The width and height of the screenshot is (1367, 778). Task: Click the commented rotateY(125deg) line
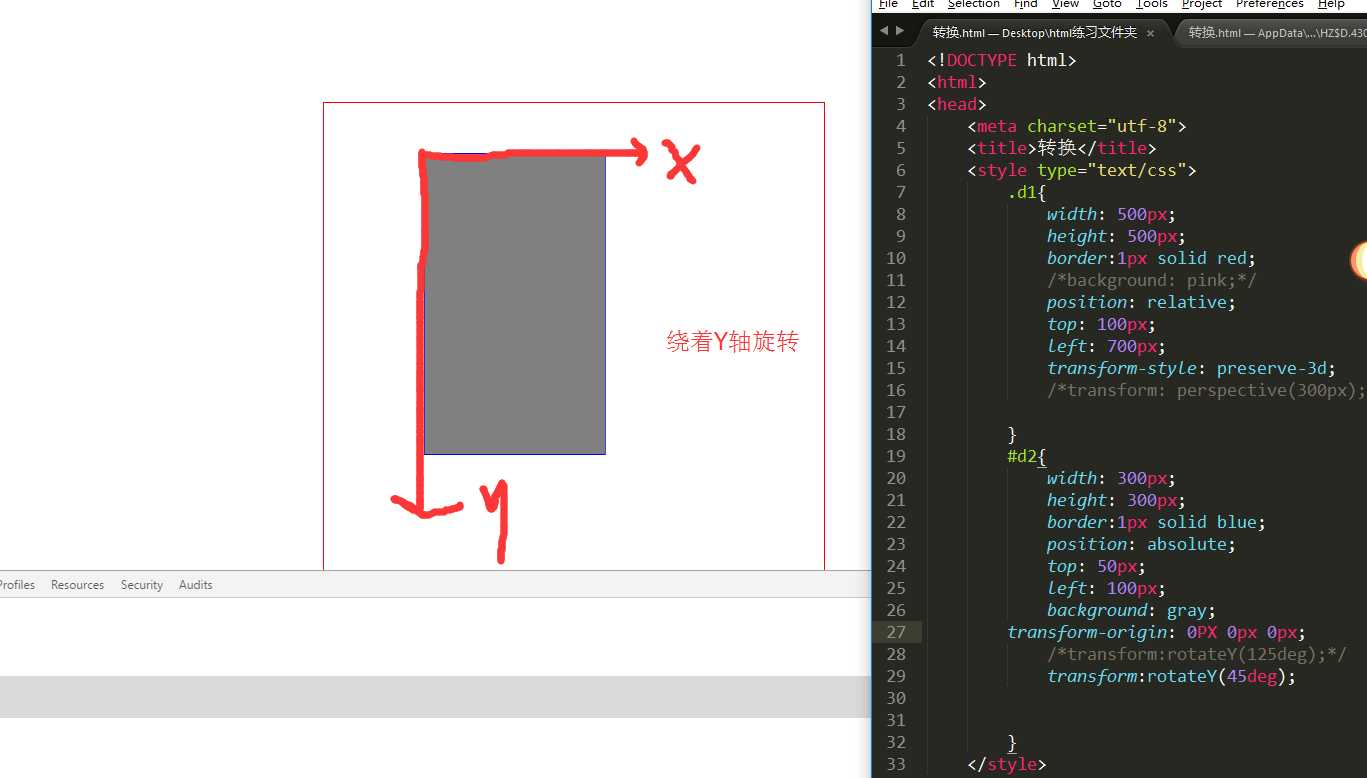click(1197, 654)
